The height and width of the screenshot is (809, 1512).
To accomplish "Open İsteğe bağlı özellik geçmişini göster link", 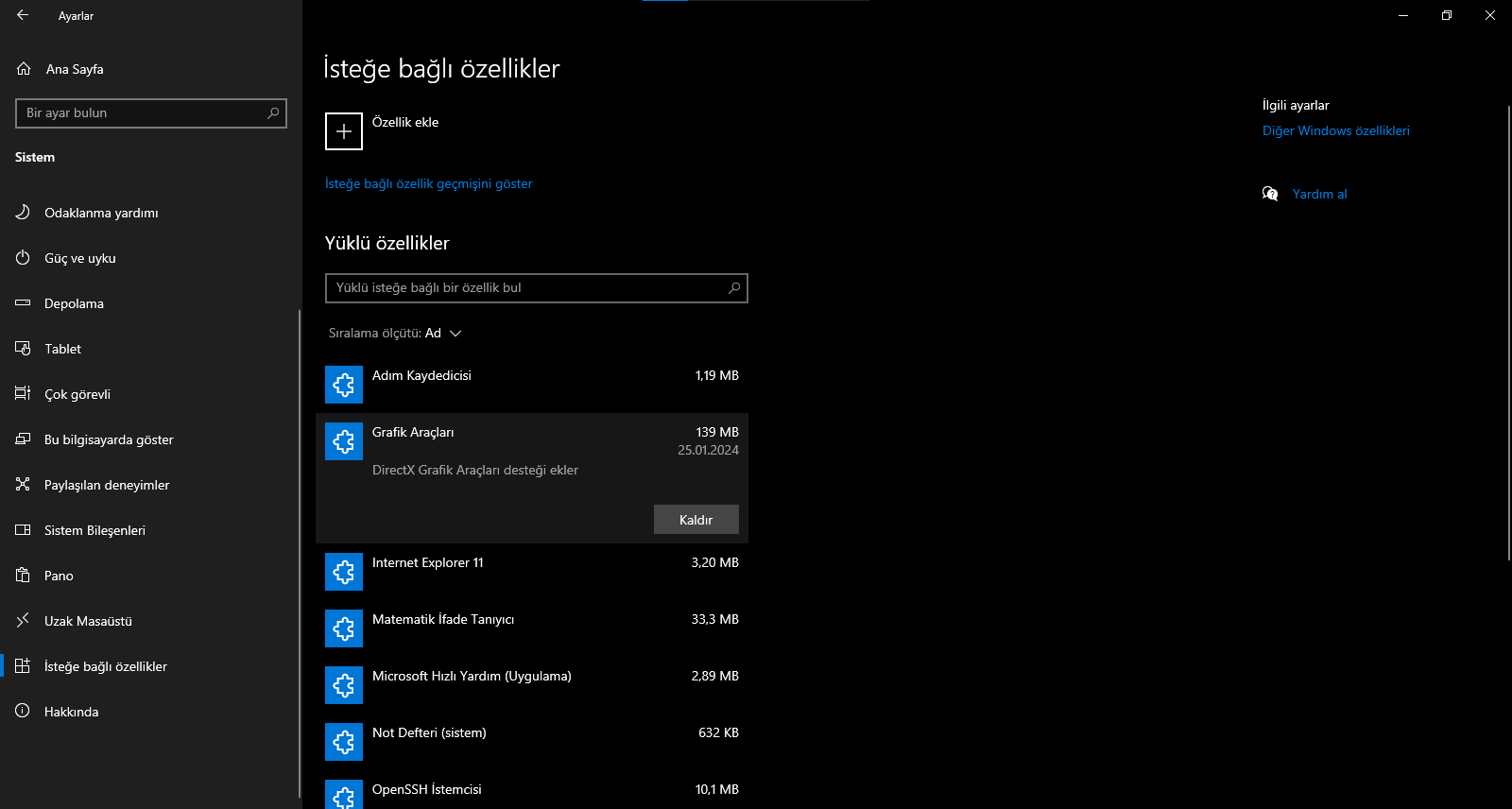I will tap(429, 183).
